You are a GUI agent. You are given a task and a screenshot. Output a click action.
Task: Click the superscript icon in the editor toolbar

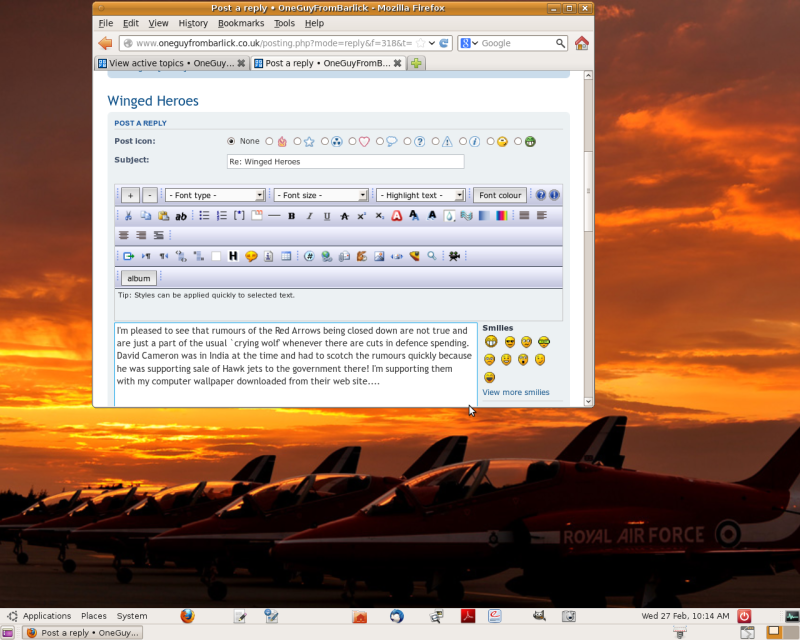pos(361,216)
